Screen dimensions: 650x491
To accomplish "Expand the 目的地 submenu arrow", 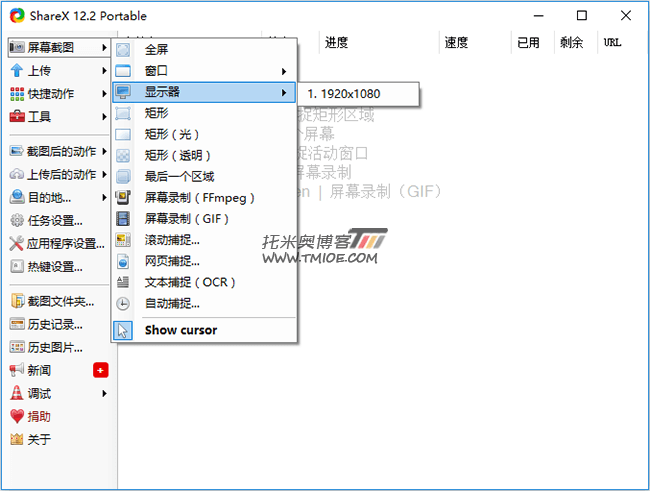I will click(x=104, y=197).
